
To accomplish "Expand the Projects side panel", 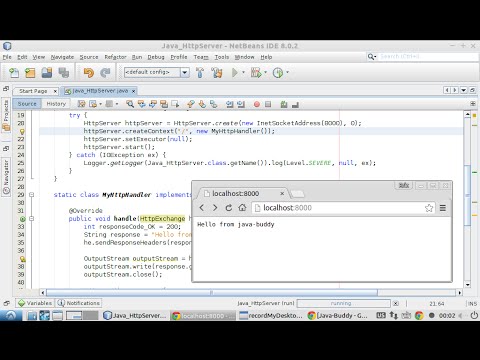I will (6, 115).
